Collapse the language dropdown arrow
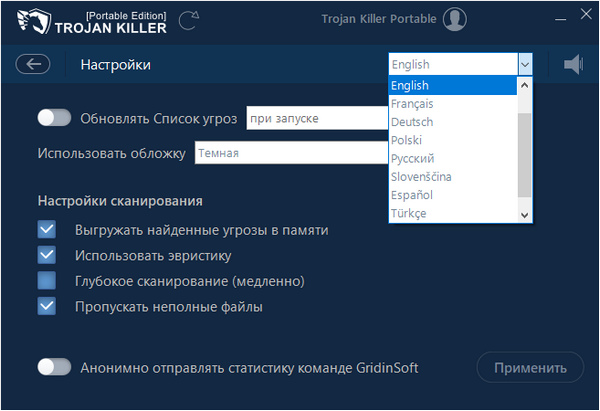This screenshot has height=411, width=600. pyautogui.click(x=525, y=64)
